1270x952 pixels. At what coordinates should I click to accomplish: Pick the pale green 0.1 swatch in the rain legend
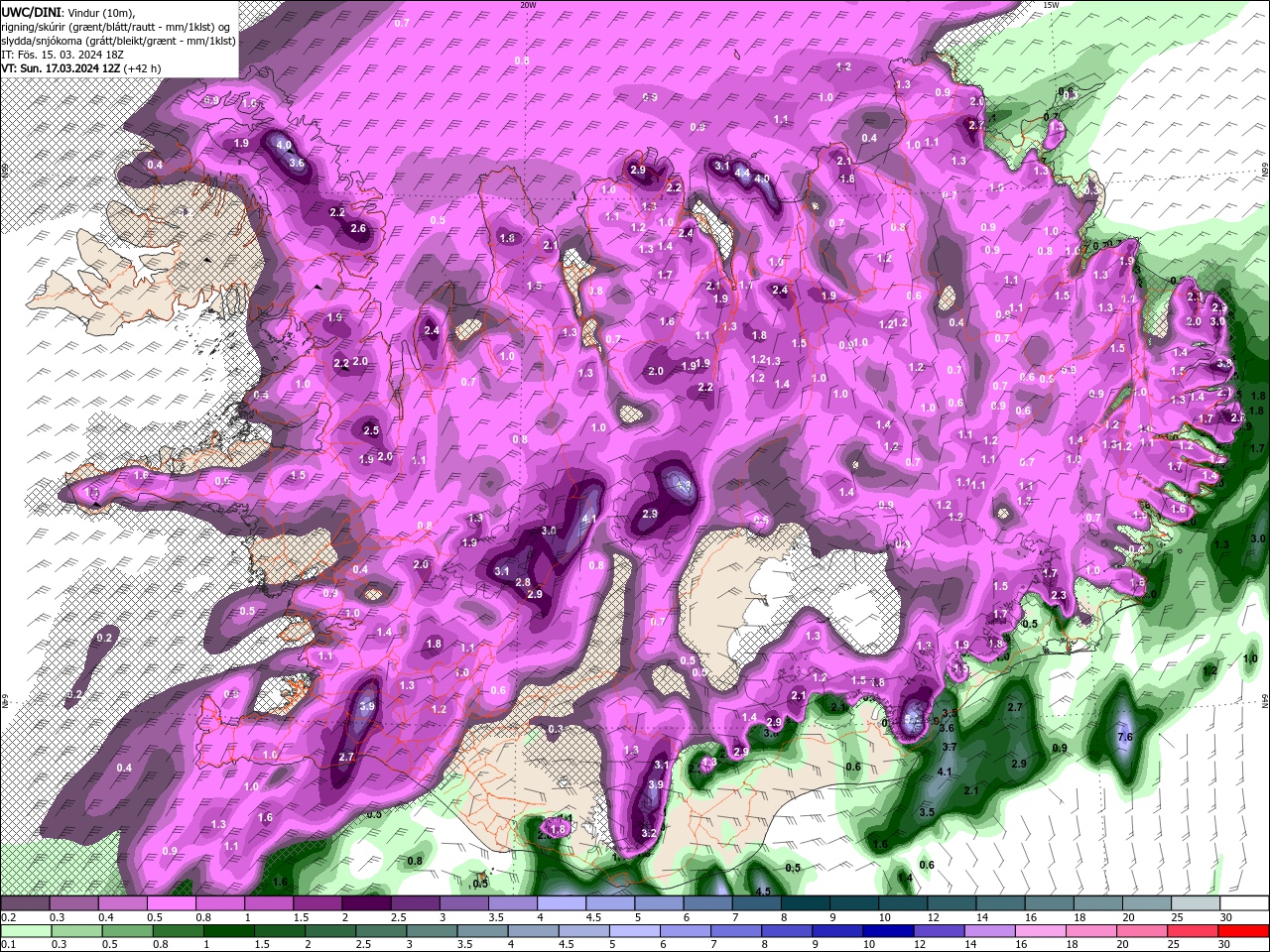[x=25, y=931]
